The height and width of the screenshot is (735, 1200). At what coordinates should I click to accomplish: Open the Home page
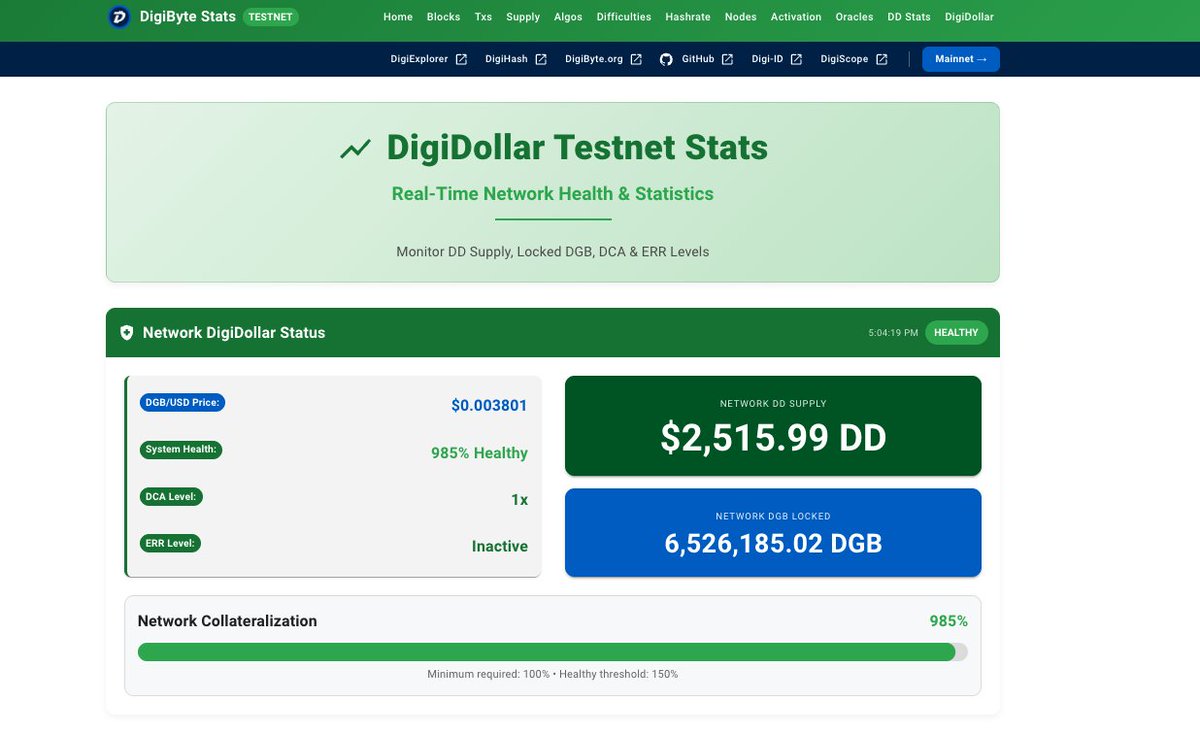(x=398, y=17)
